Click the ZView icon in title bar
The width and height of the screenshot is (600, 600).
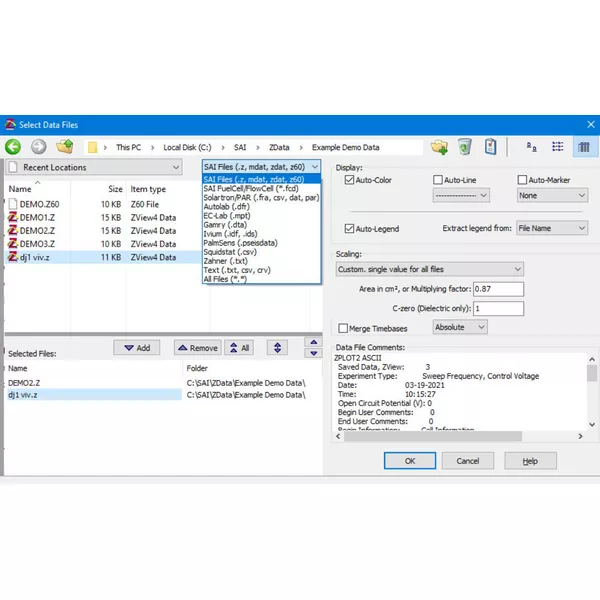coord(10,125)
